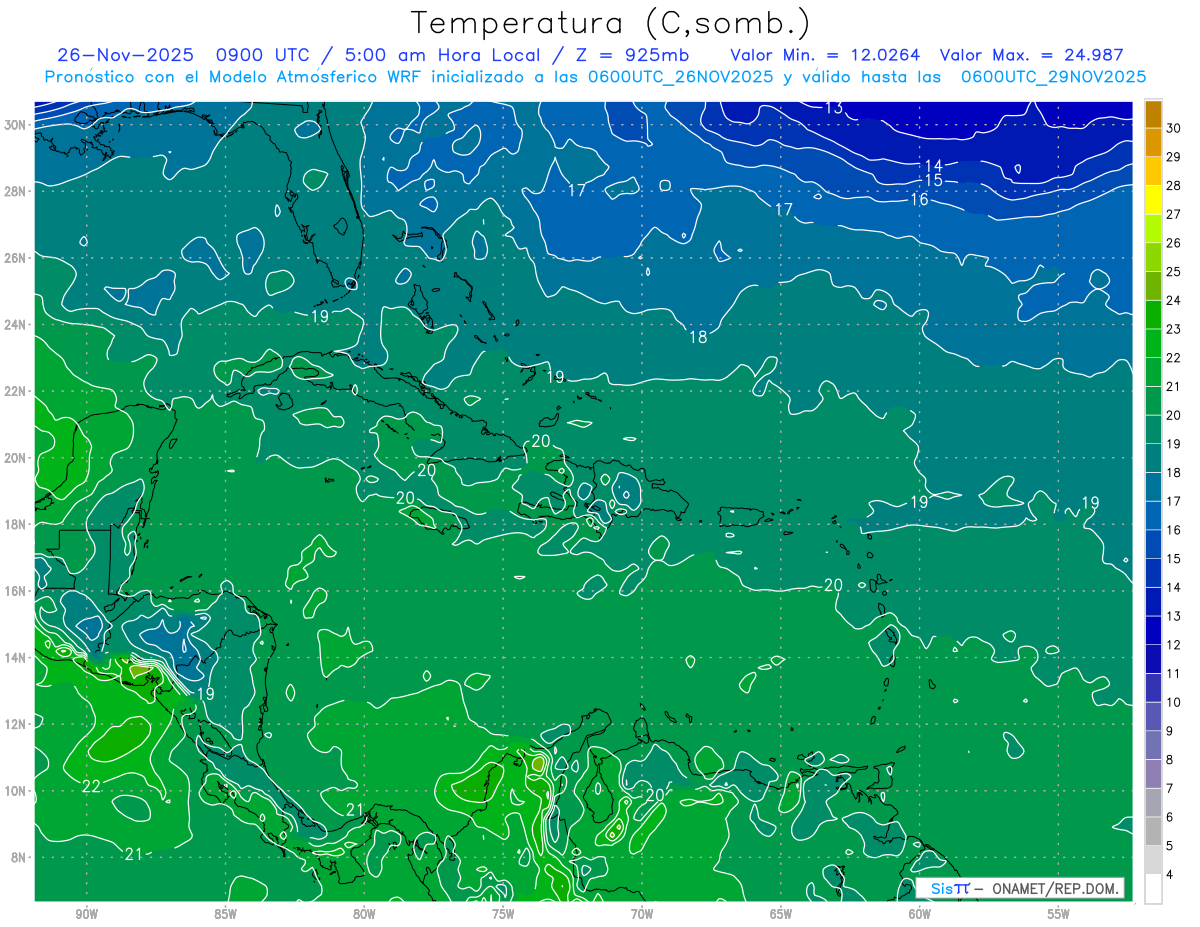Click the '12N' latitude axis label
Image resolution: width=1200 pixels, height=927 pixels.
coord(16,724)
